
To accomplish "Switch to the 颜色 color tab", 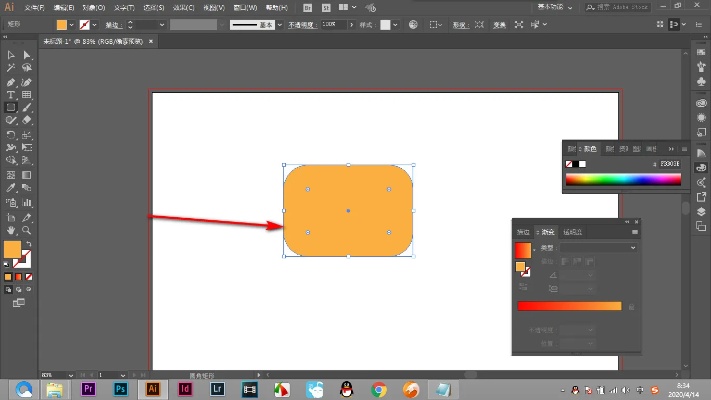I will 590,149.
